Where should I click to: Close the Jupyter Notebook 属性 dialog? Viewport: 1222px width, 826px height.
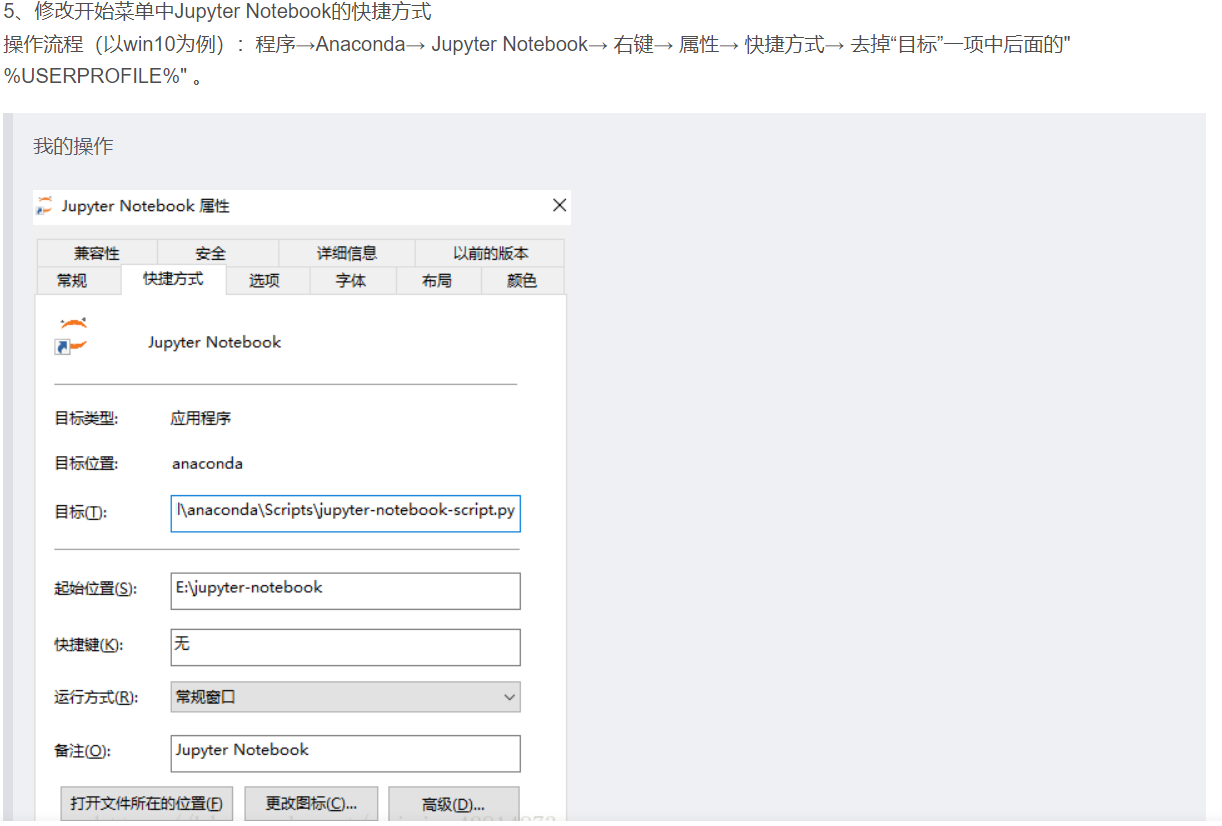coord(559,205)
